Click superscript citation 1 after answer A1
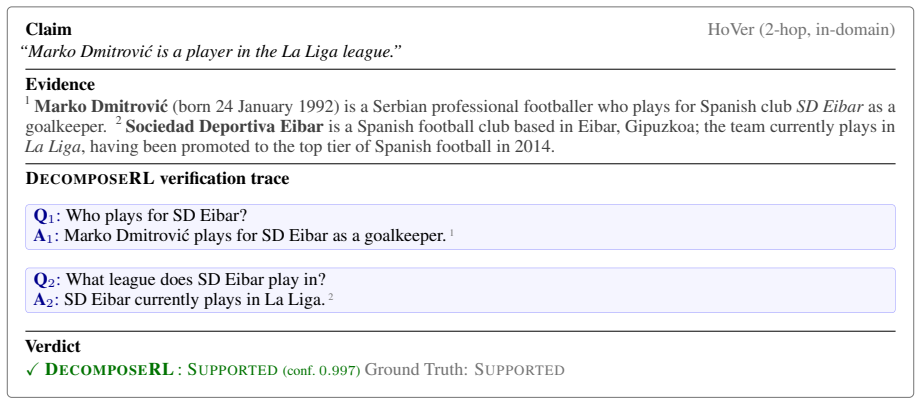Image resolution: width=921 pixels, height=404 pixels. pos(452,233)
